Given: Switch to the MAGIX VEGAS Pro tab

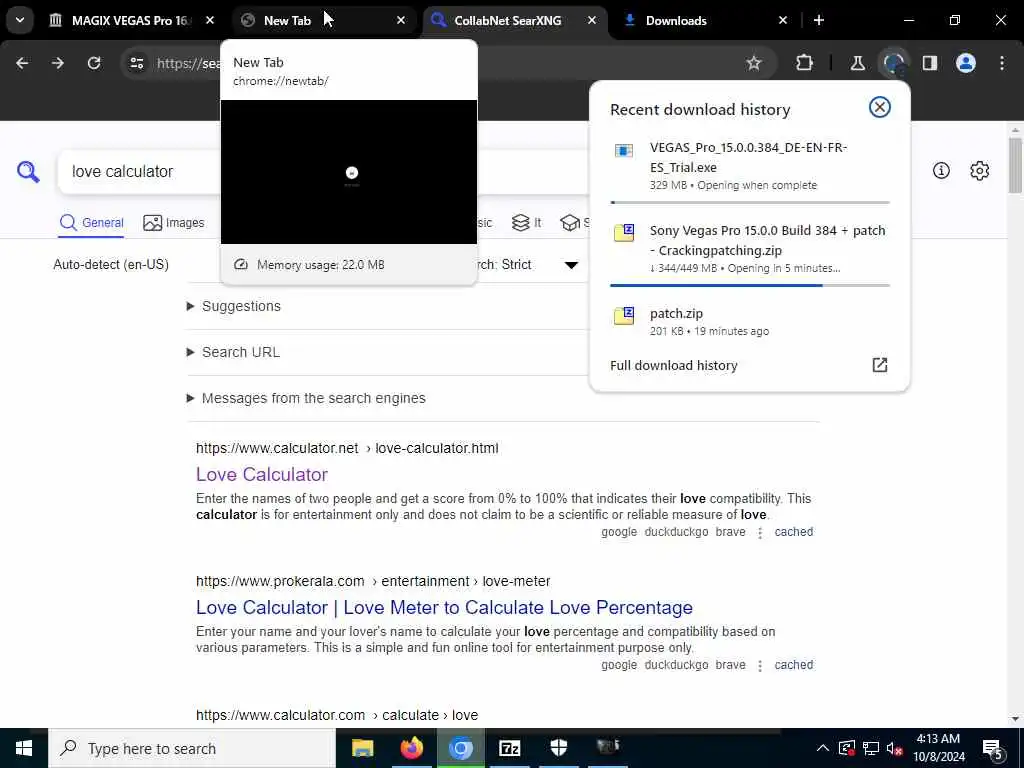Looking at the screenshot, I should 133,20.
